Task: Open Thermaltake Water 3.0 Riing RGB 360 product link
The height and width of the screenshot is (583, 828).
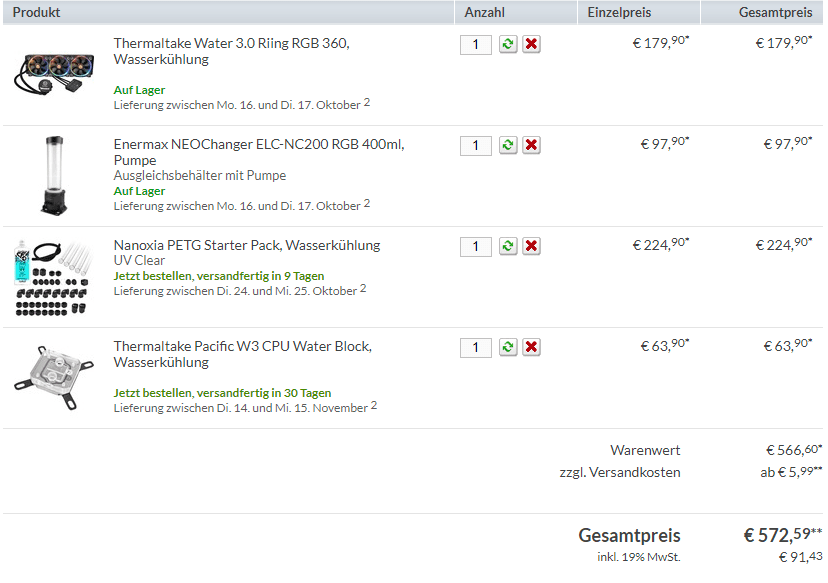Action: pos(231,51)
